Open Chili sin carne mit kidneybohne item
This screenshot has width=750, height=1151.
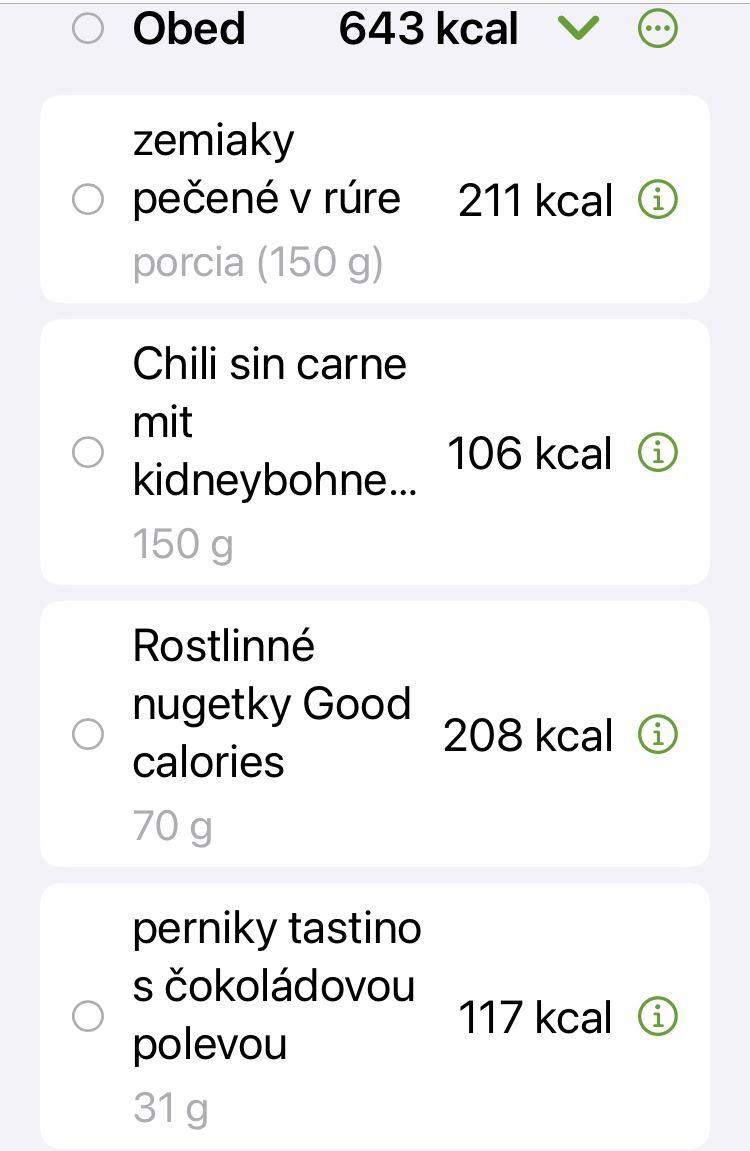(x=274, y=422)
